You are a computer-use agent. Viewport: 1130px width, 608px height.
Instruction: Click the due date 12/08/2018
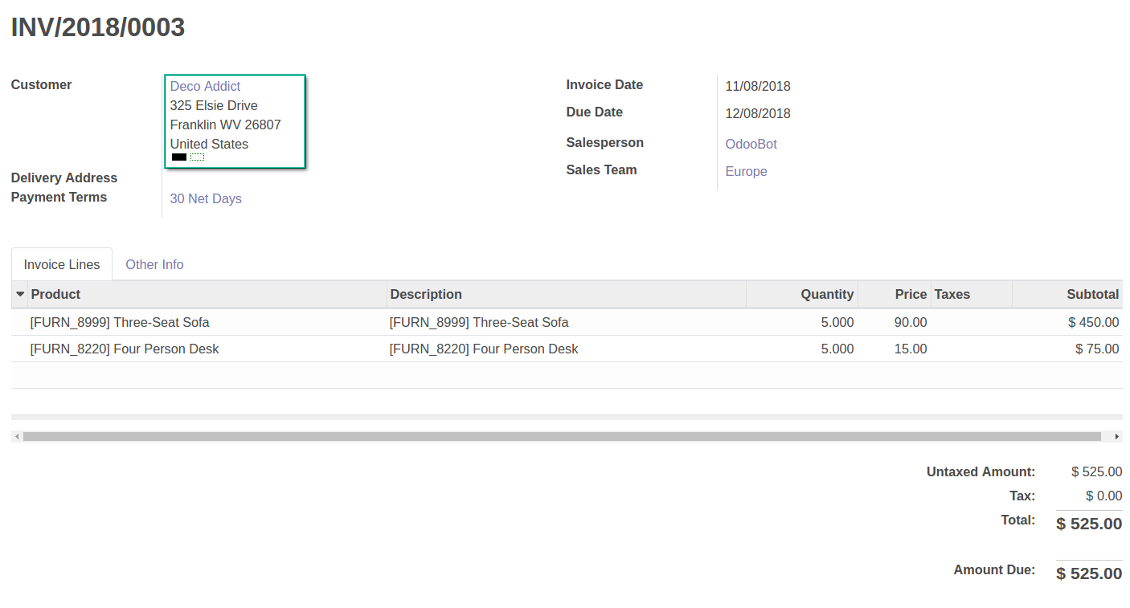(x=757, y=114)
